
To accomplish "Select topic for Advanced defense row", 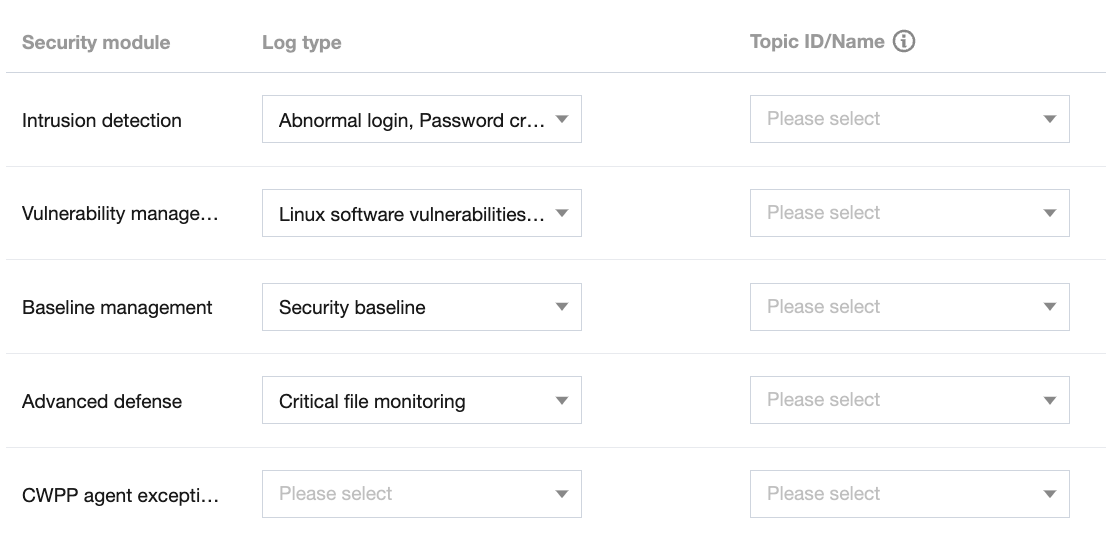I will point(909,400).
